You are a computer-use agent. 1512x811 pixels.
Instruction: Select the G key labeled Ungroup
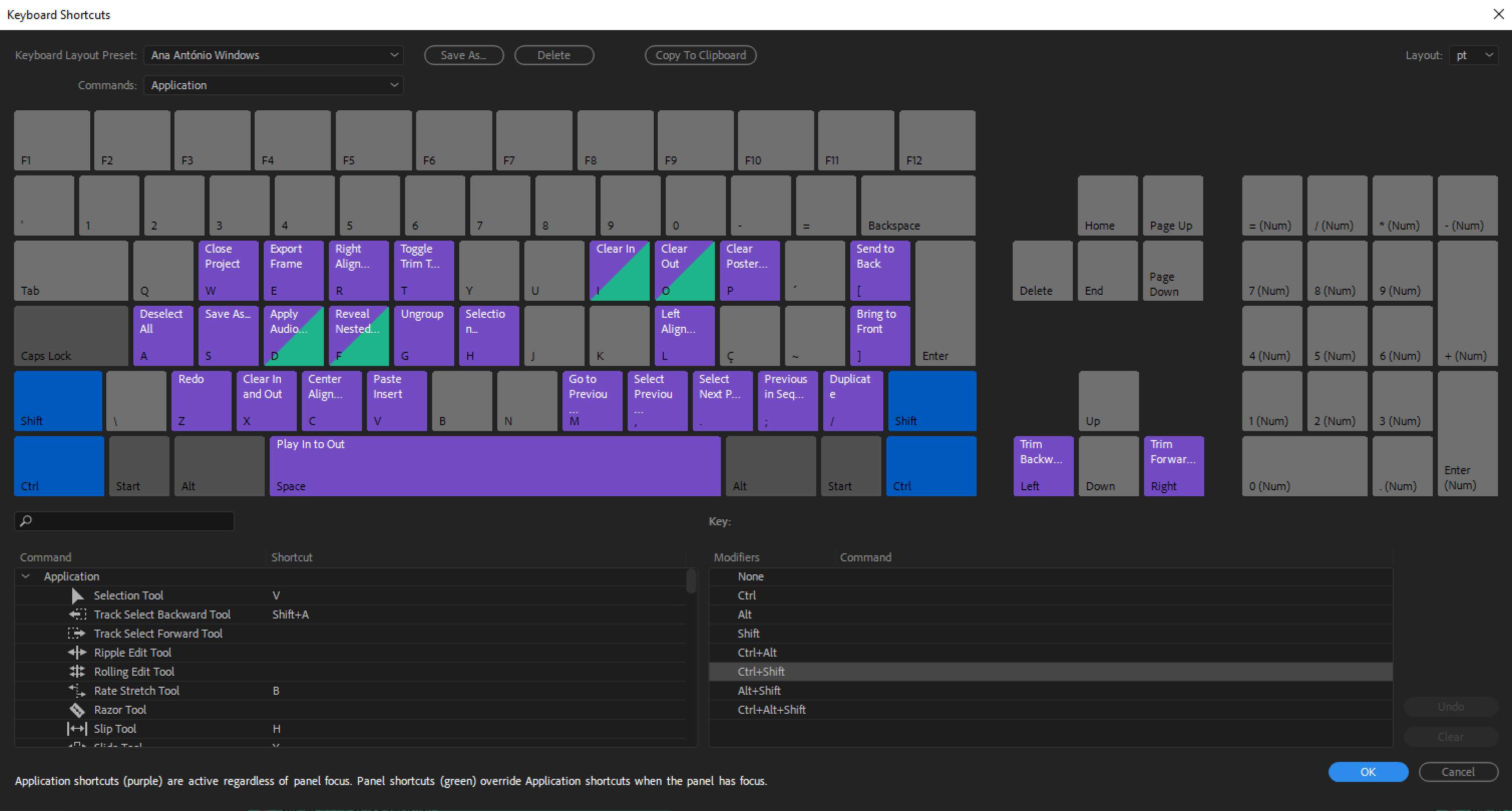tap(424, 336)
